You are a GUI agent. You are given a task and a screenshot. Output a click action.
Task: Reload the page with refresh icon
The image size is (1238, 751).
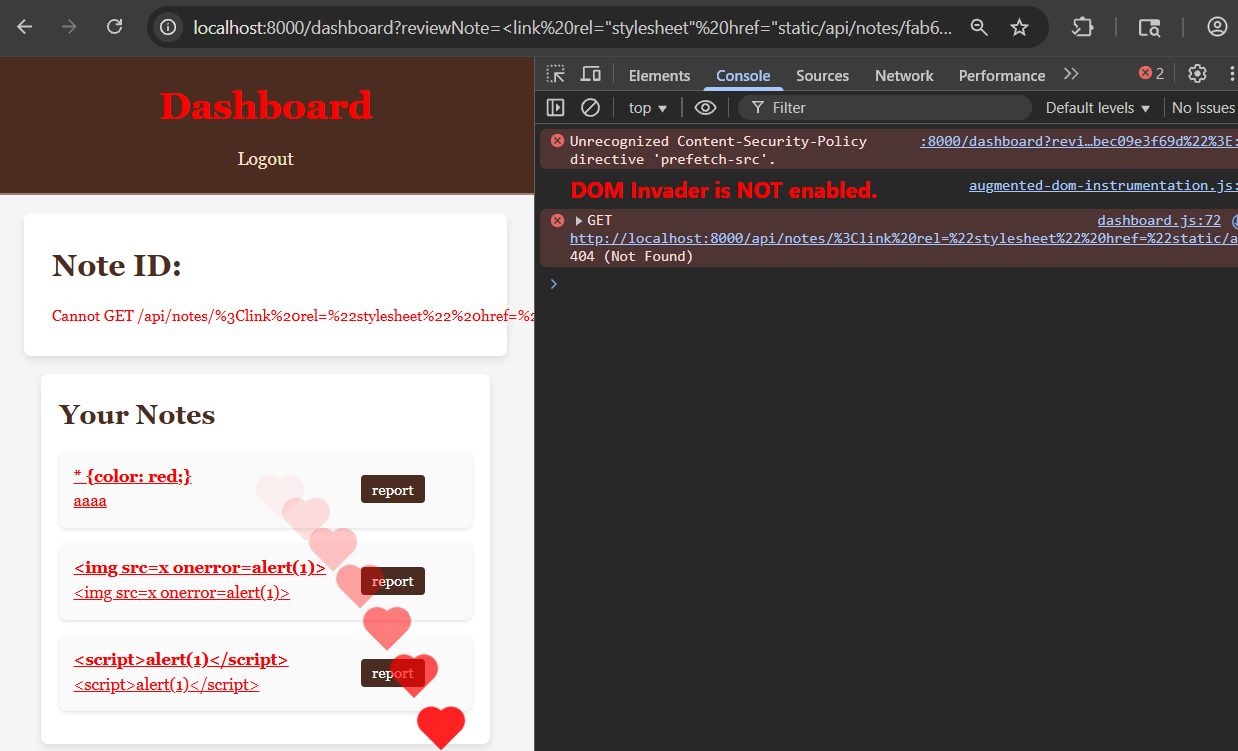[x=115, y=27]
